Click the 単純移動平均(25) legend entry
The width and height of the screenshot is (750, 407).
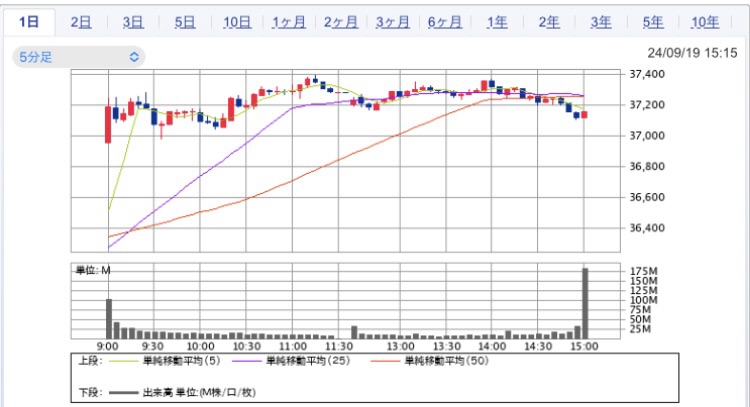(x=308, y=361)
